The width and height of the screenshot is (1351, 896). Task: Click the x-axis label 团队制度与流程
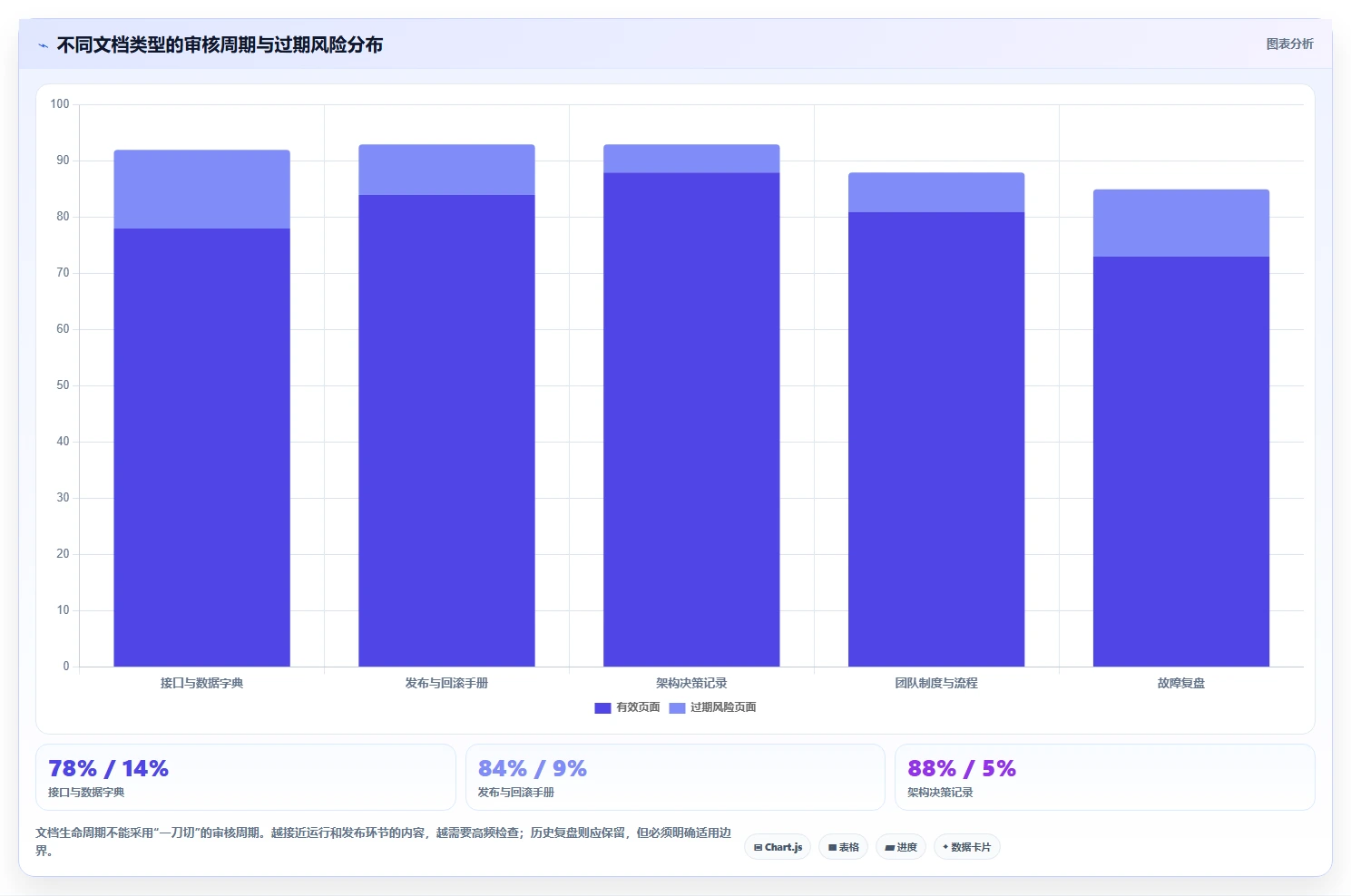pos(936,683)
